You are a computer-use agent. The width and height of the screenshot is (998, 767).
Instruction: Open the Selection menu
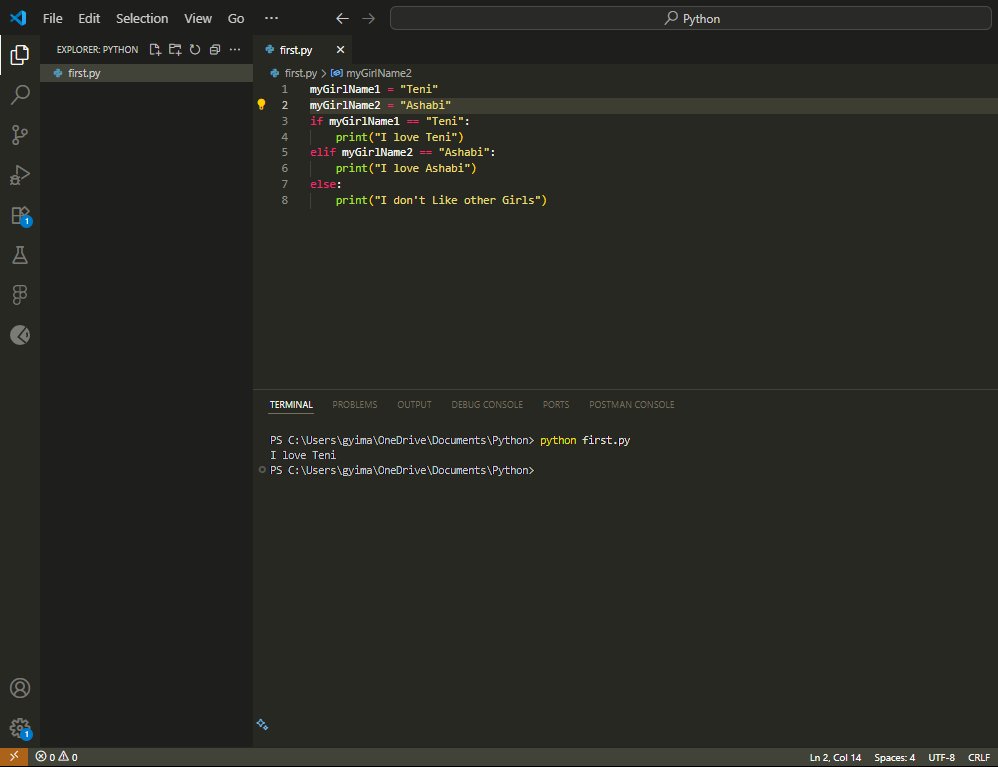pyautogui.click(x=142, y=18)
